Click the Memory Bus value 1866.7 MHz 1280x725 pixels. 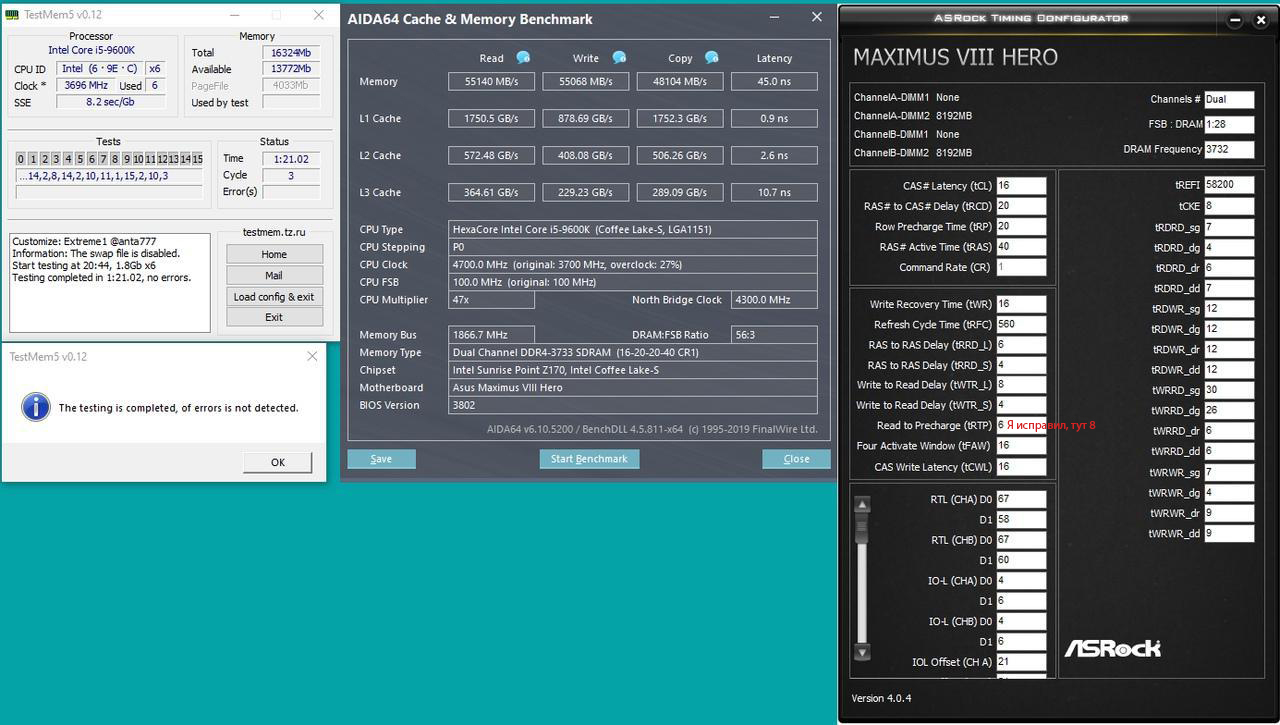(492, 335)
